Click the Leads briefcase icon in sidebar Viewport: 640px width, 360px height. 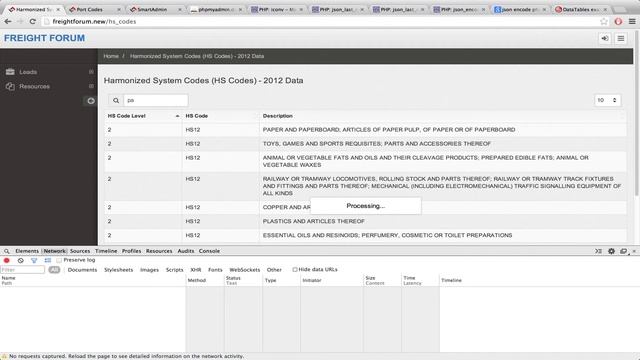tap(10, 72)
